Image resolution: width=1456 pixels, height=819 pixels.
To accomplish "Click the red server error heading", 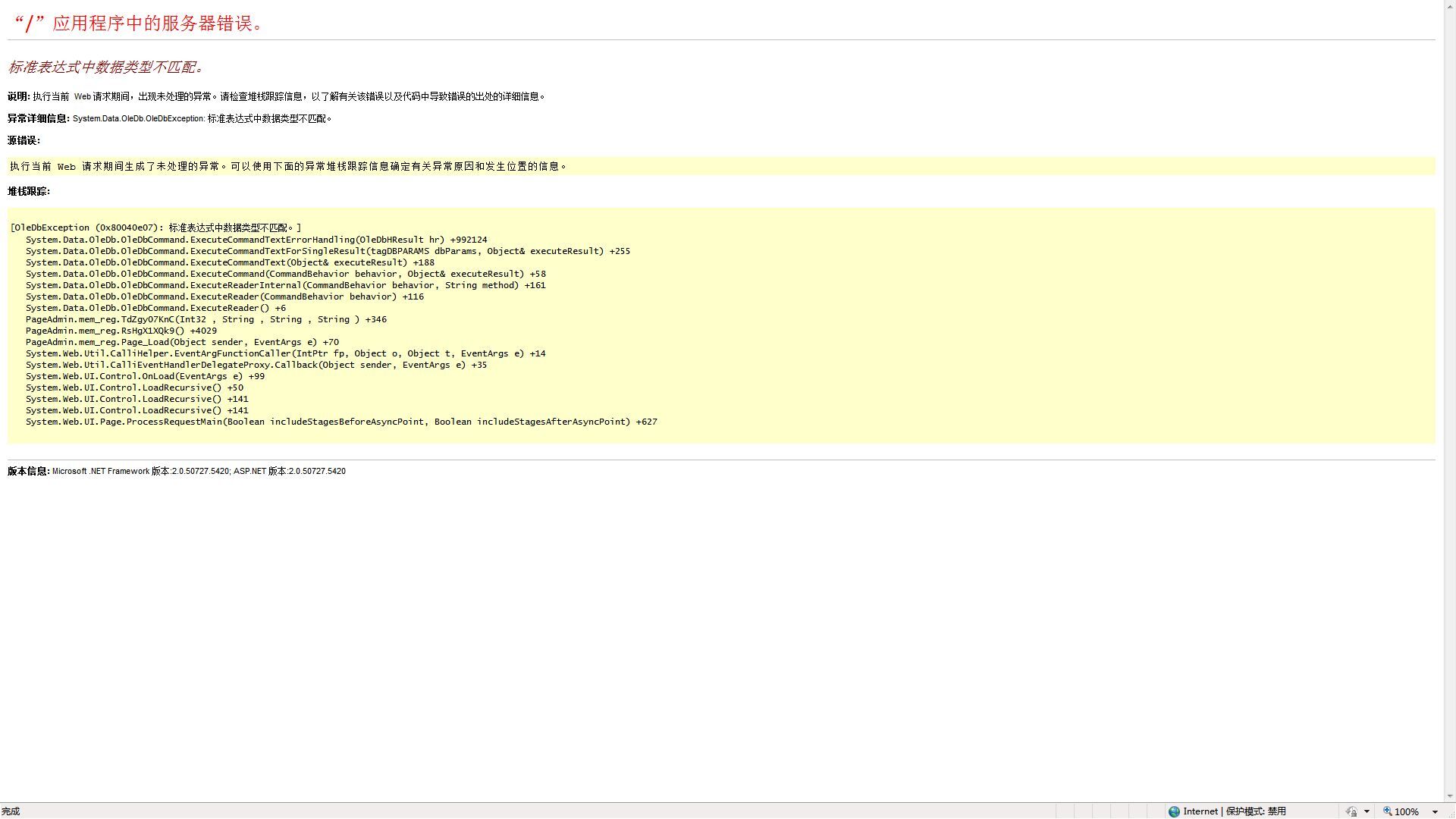I will point(139,24).
